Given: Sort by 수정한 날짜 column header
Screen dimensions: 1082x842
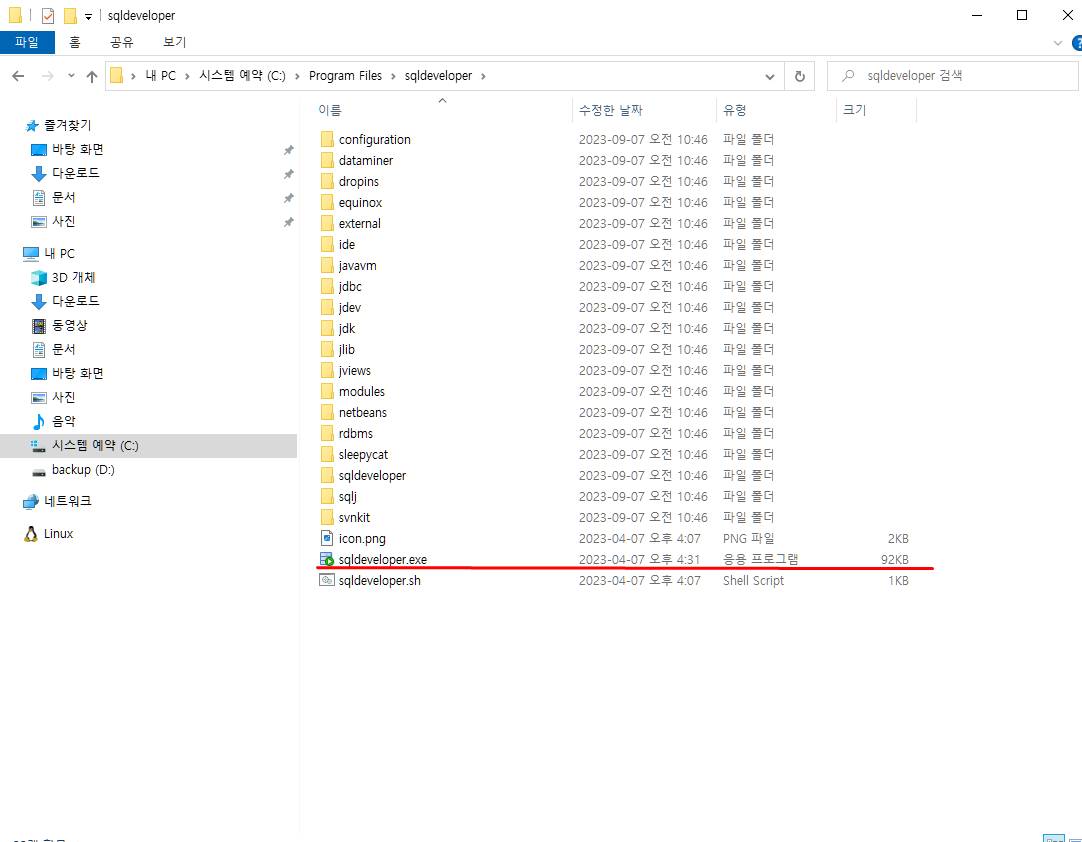Looking at the screenshot, I should click(x=611, y=110).
